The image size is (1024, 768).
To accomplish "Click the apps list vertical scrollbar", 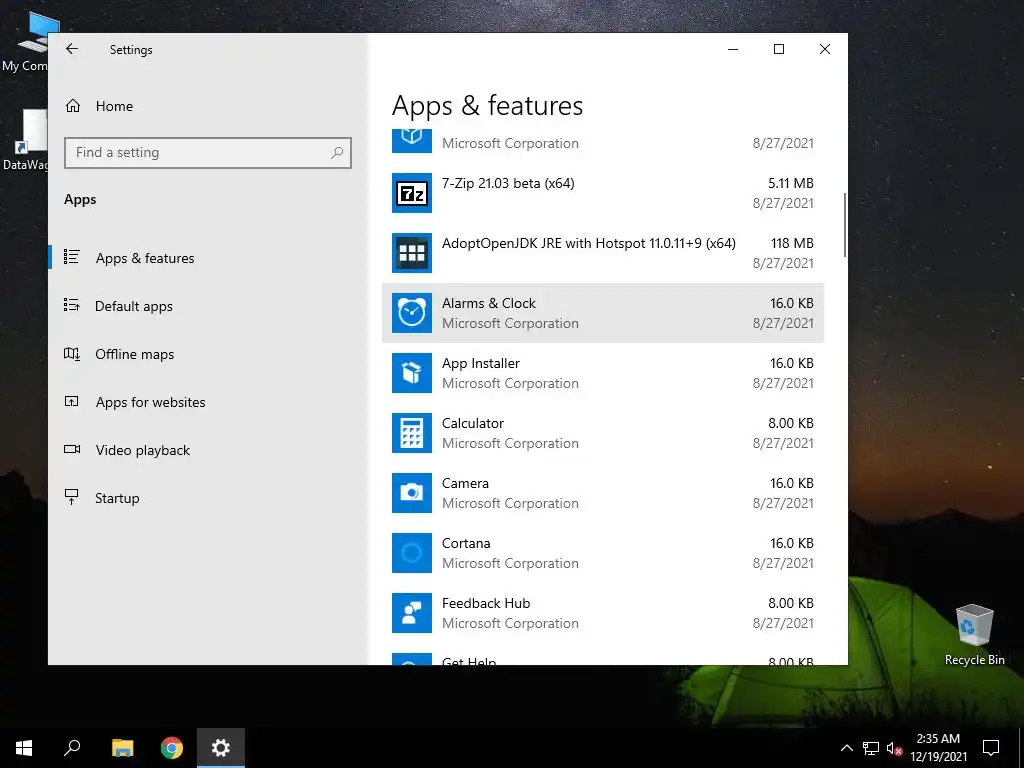I will point(844,225).
